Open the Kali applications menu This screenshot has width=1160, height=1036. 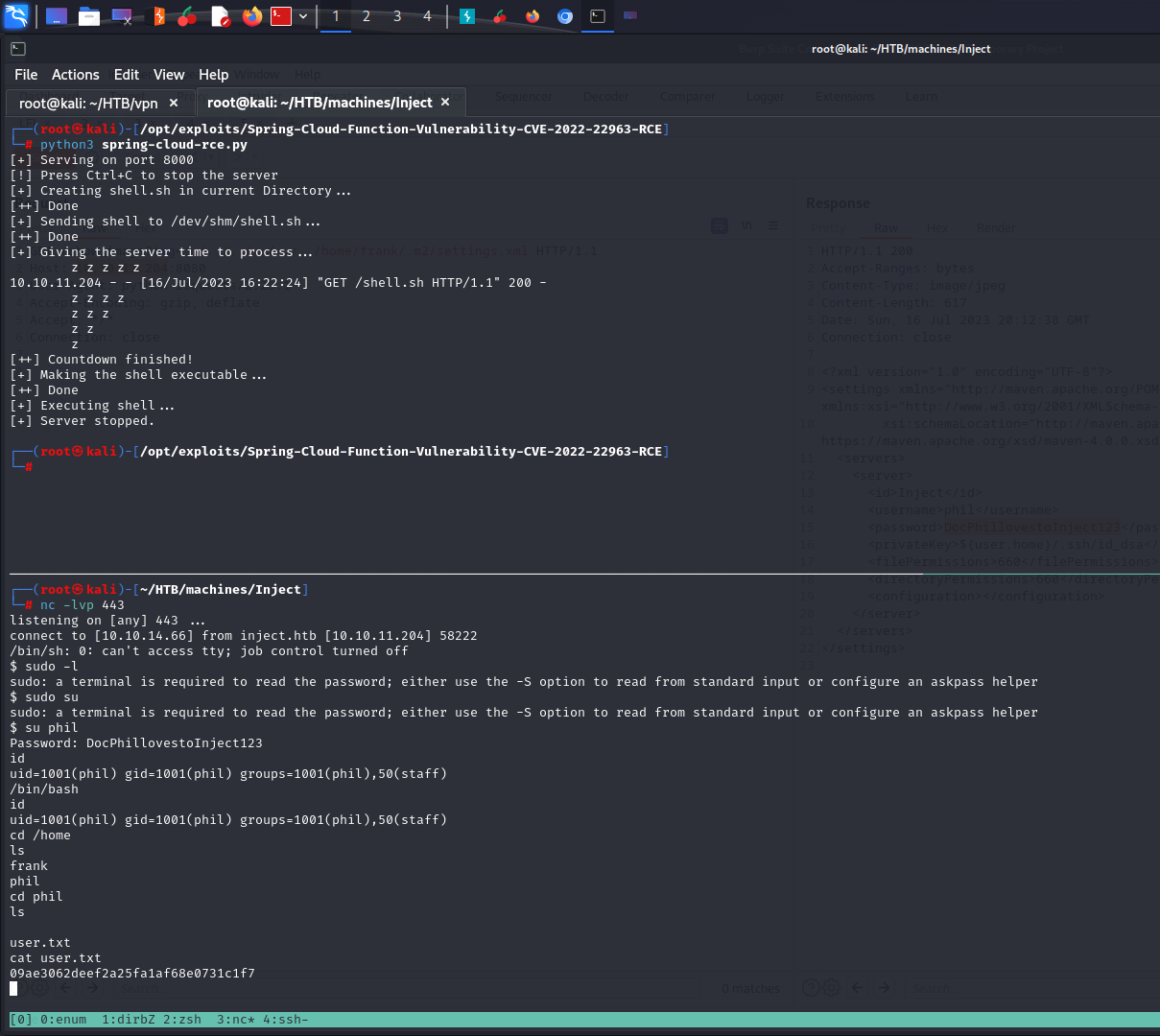click(16, 15)
